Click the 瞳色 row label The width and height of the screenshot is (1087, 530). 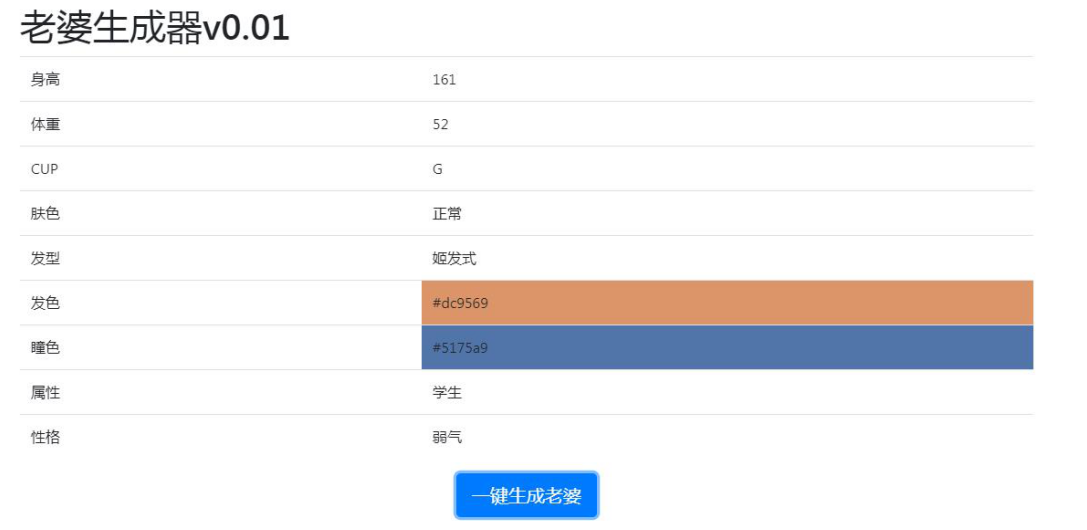pyautogui.click(x=45, y=348)
